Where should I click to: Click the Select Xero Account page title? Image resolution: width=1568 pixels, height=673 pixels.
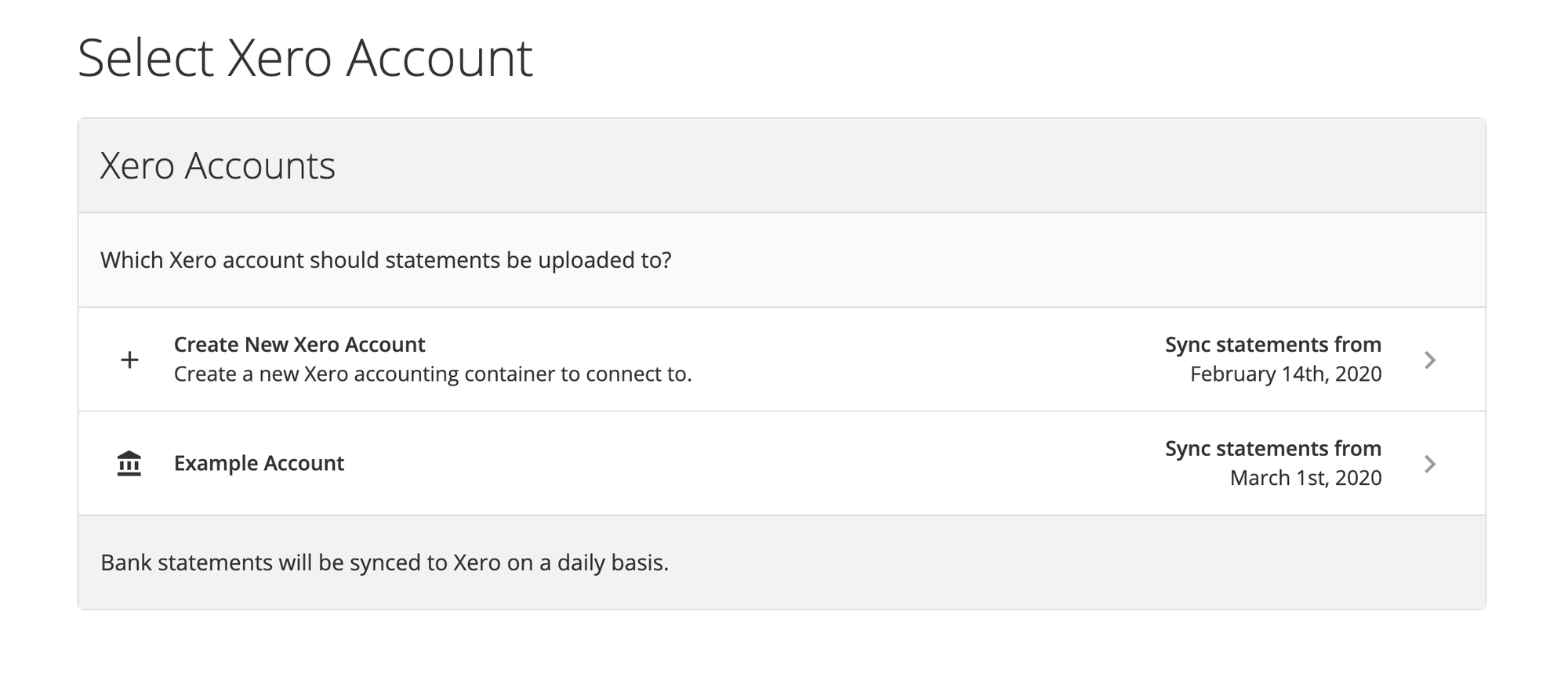(306, 55)
